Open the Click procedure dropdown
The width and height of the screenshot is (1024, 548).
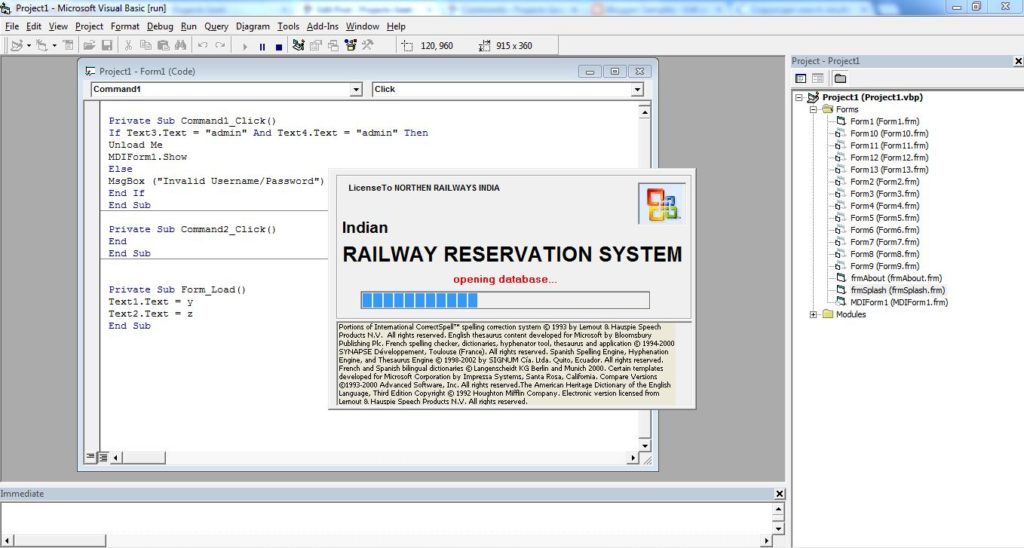pos(637,89)
